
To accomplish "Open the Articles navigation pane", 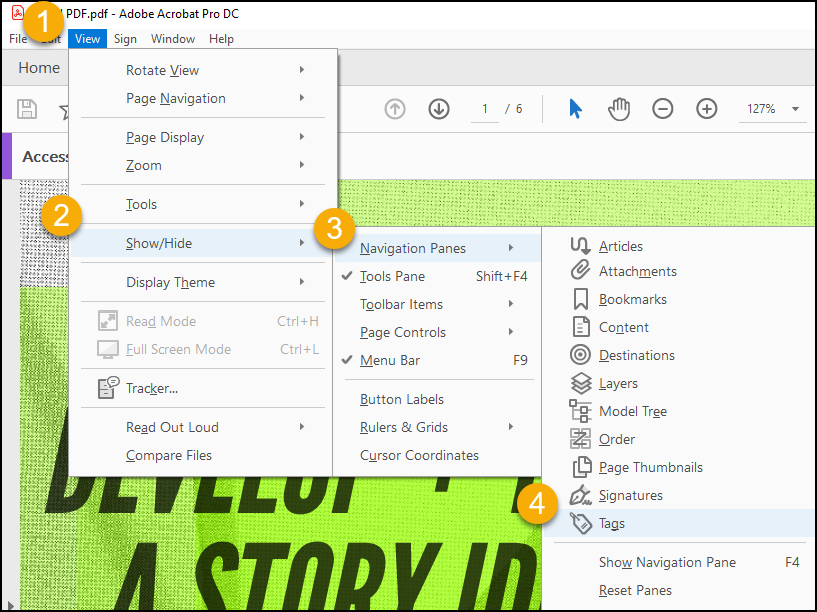I will click(x=679, y=246).
